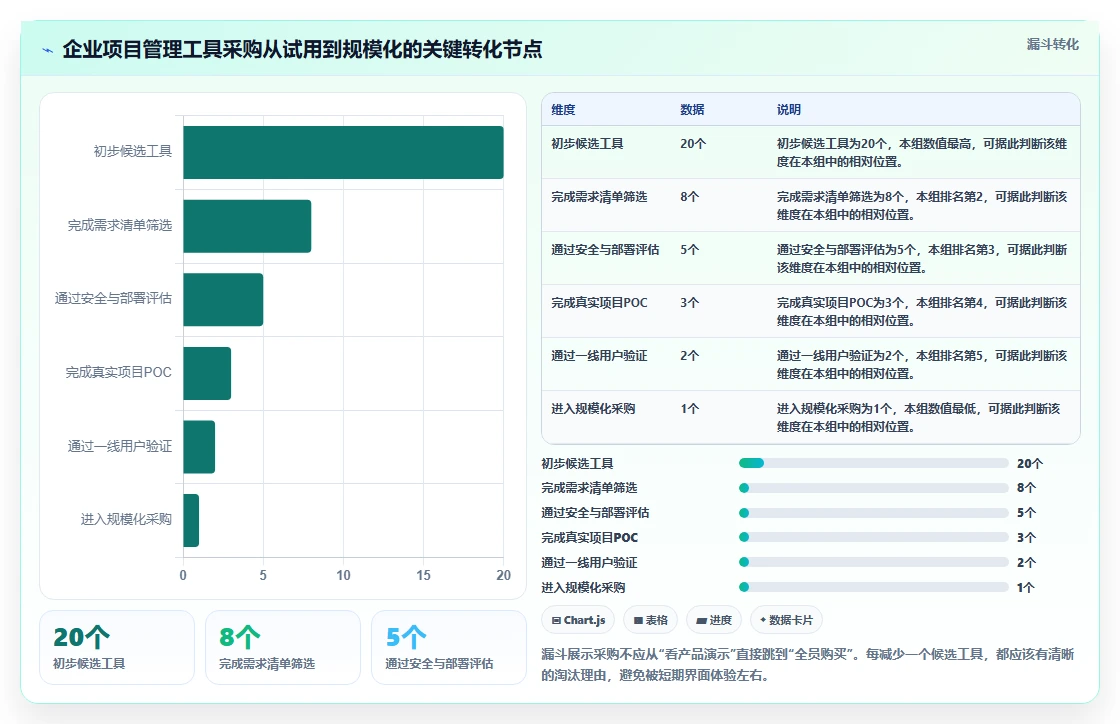Click the 初步候选工具 progress bar

[x=874, y=463]
